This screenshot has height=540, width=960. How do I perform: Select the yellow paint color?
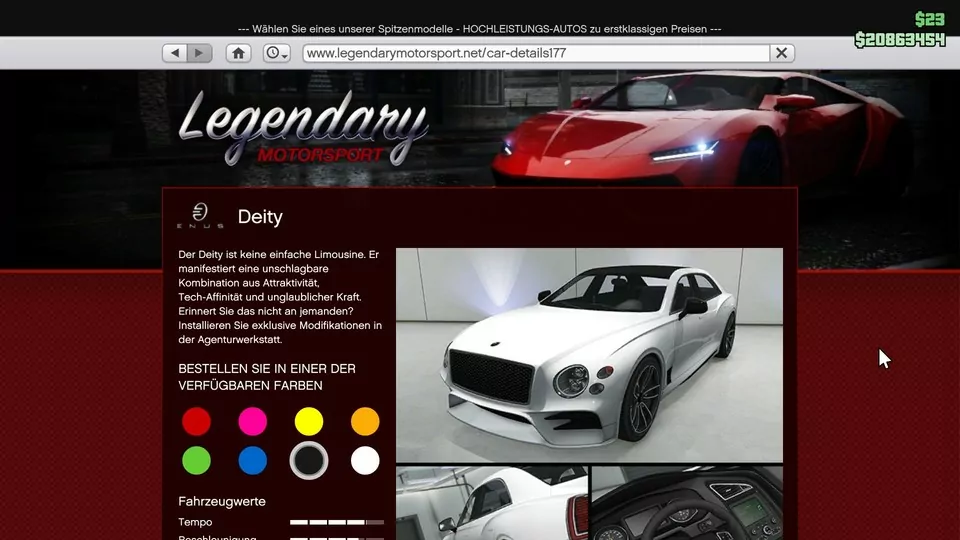coord(309,421)
